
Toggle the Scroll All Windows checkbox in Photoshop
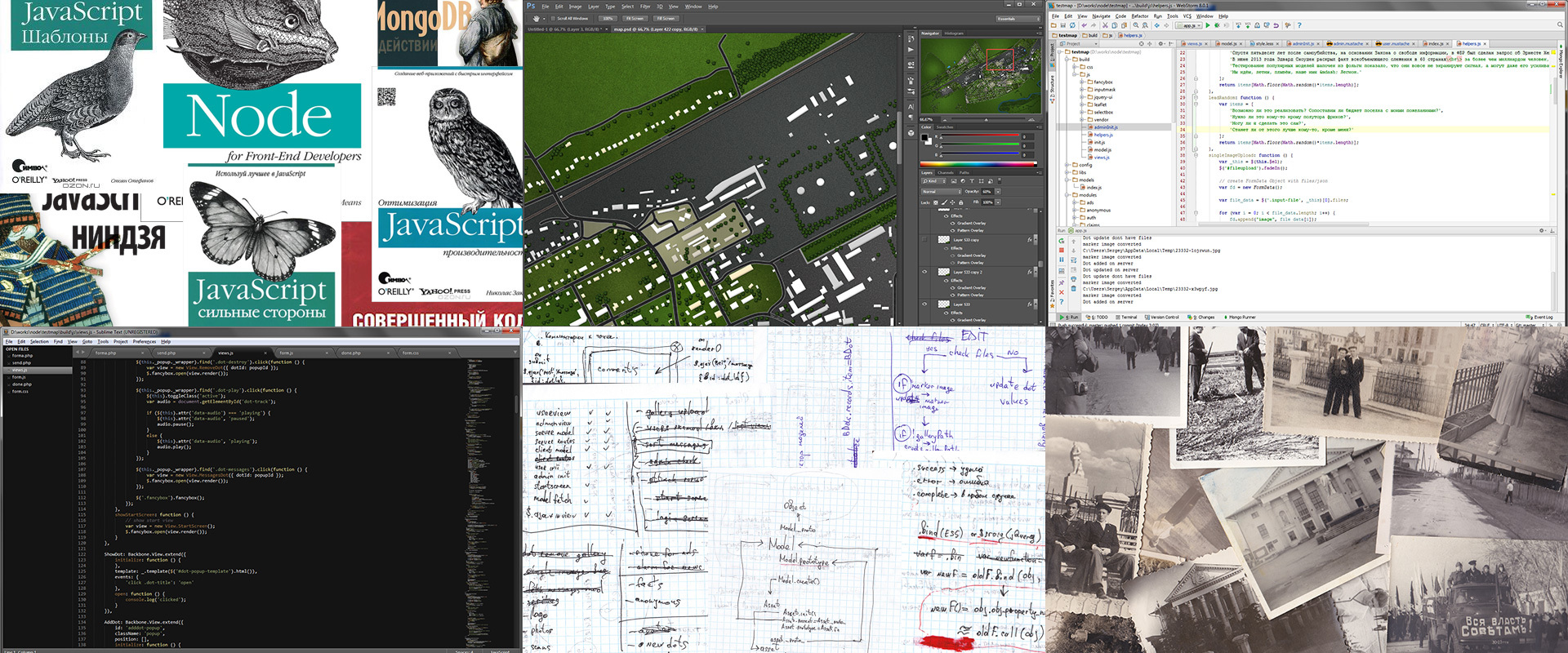[x=553, y=18]
